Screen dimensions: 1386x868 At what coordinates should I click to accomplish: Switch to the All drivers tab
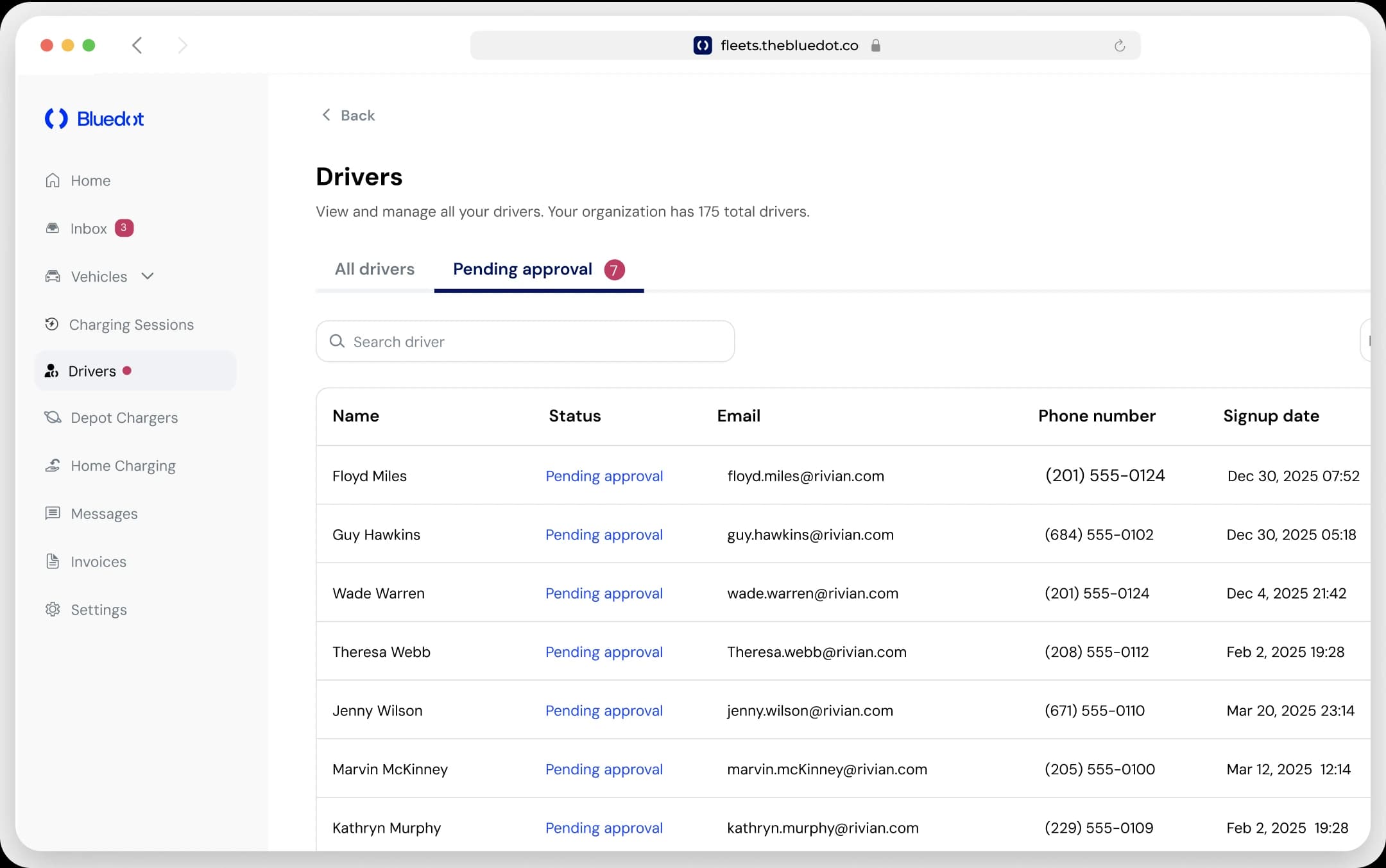375,269
